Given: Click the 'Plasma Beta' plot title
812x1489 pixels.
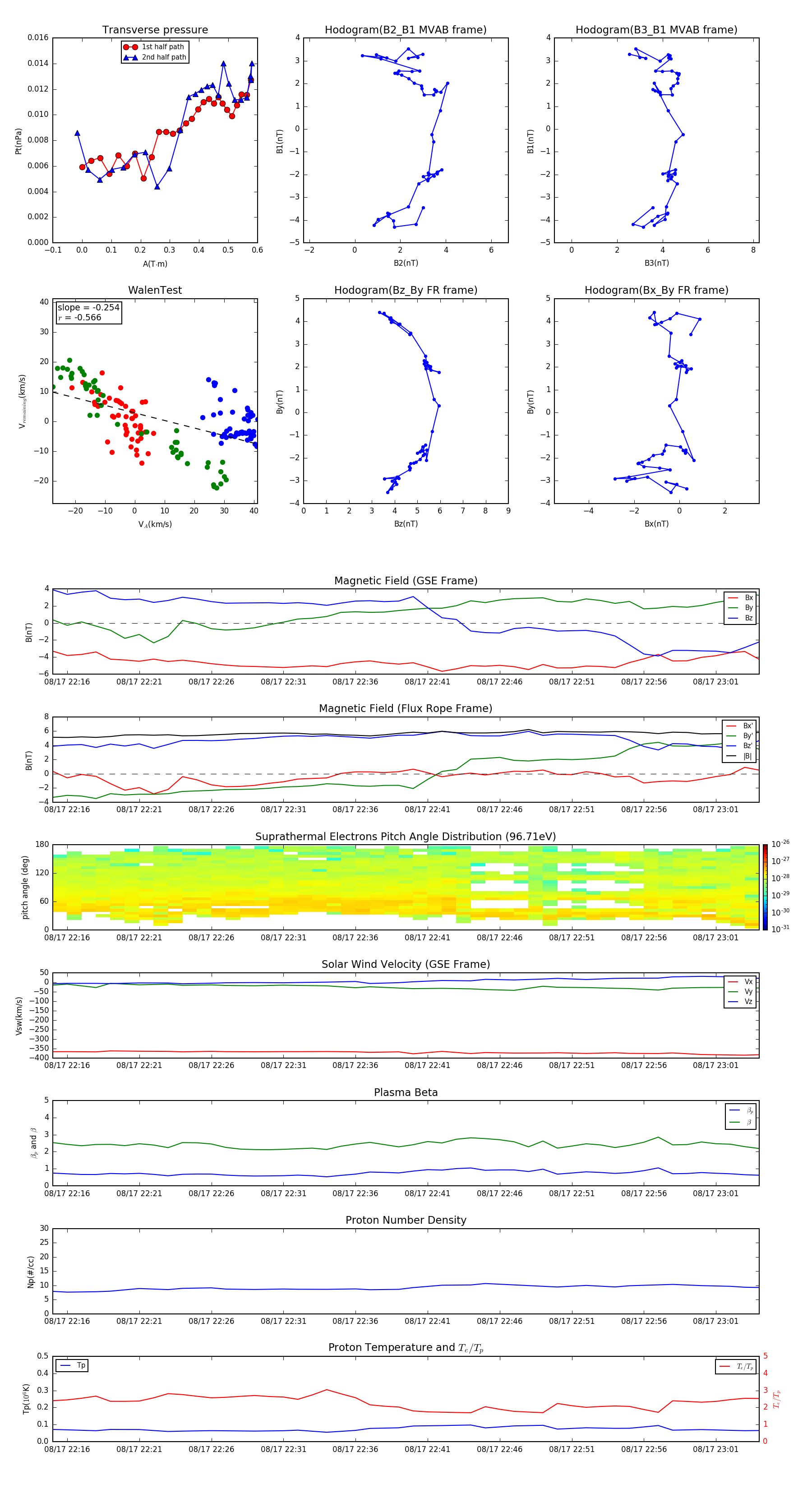Looking at the screenshot, I should point(406,1092).
